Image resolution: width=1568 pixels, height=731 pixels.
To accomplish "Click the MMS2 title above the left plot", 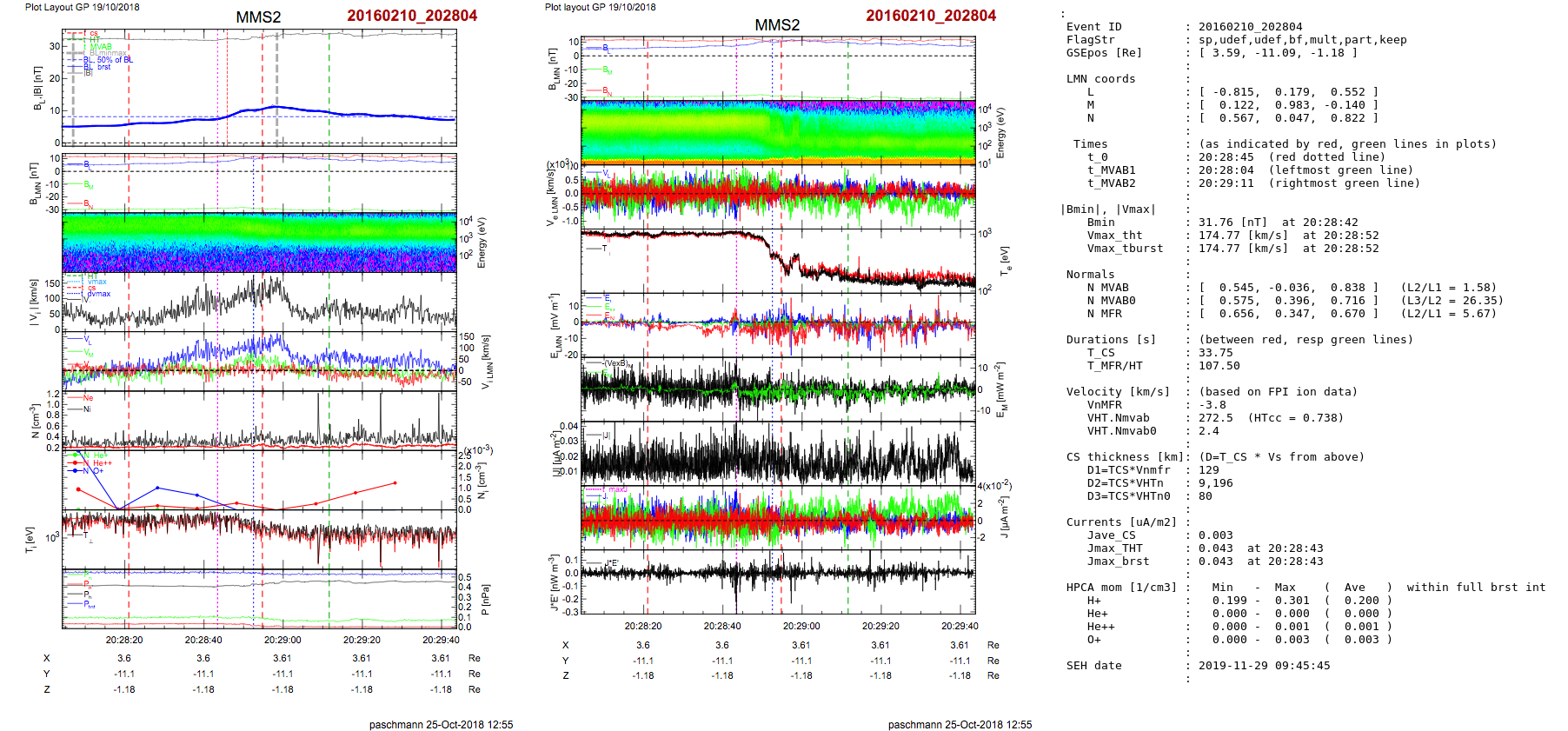I will [x=258, y=17].
